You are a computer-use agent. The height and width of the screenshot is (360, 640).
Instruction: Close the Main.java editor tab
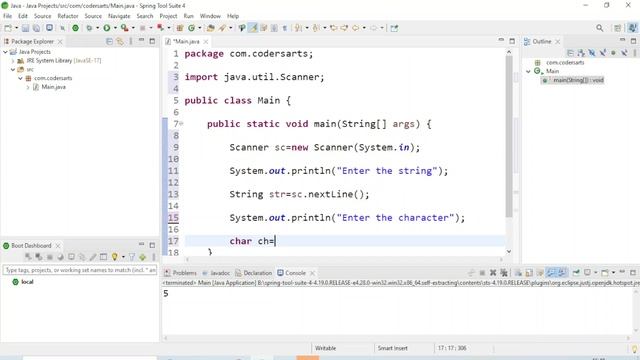(206, 41)
